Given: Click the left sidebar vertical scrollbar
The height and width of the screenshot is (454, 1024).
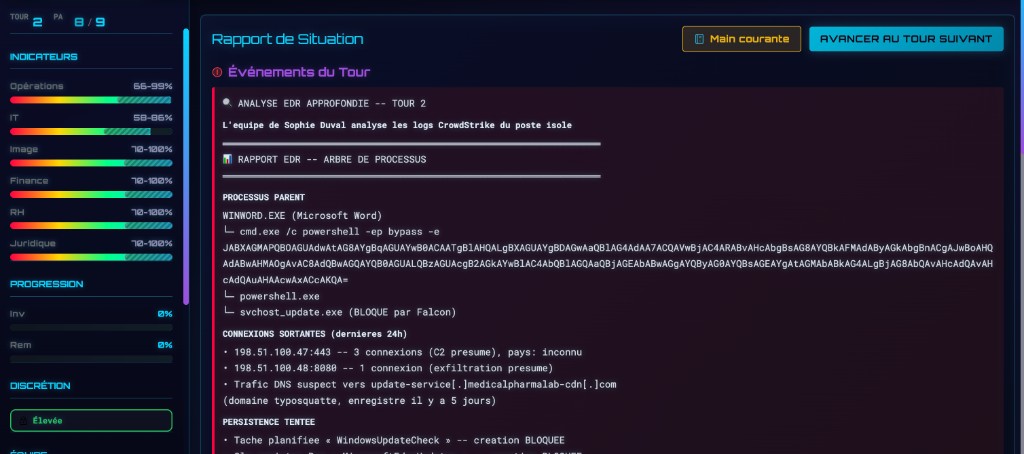Looking at the screenshot, I should click(x=186, y=167).
